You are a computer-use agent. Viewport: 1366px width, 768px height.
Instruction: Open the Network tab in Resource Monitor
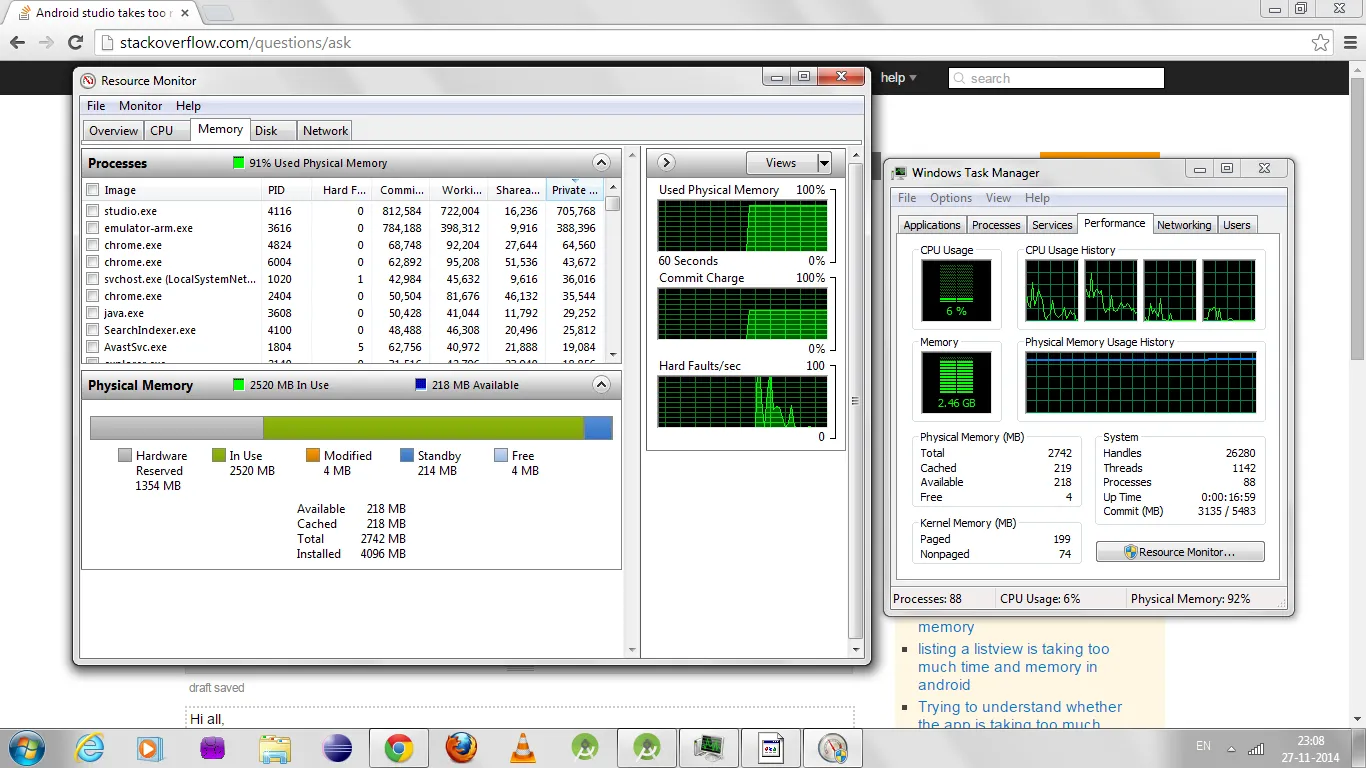pos(325,131)
